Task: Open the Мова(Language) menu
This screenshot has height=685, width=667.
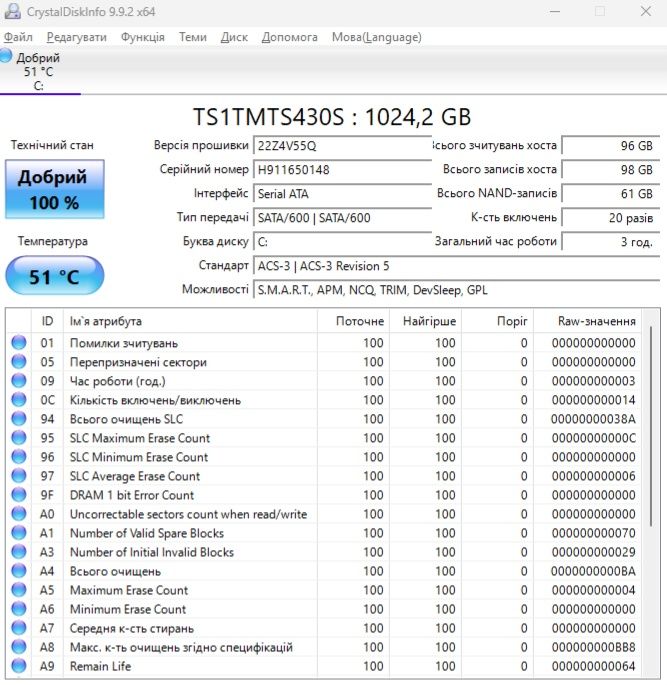Action: (377, 37)
